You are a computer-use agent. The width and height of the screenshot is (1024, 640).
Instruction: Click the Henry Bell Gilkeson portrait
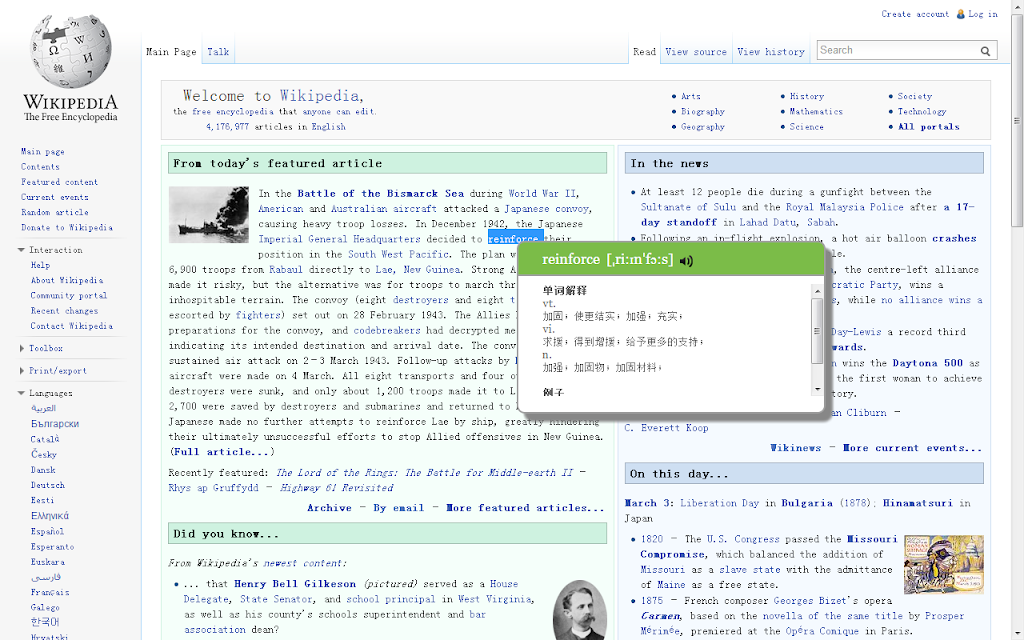(x=579, y=610)
